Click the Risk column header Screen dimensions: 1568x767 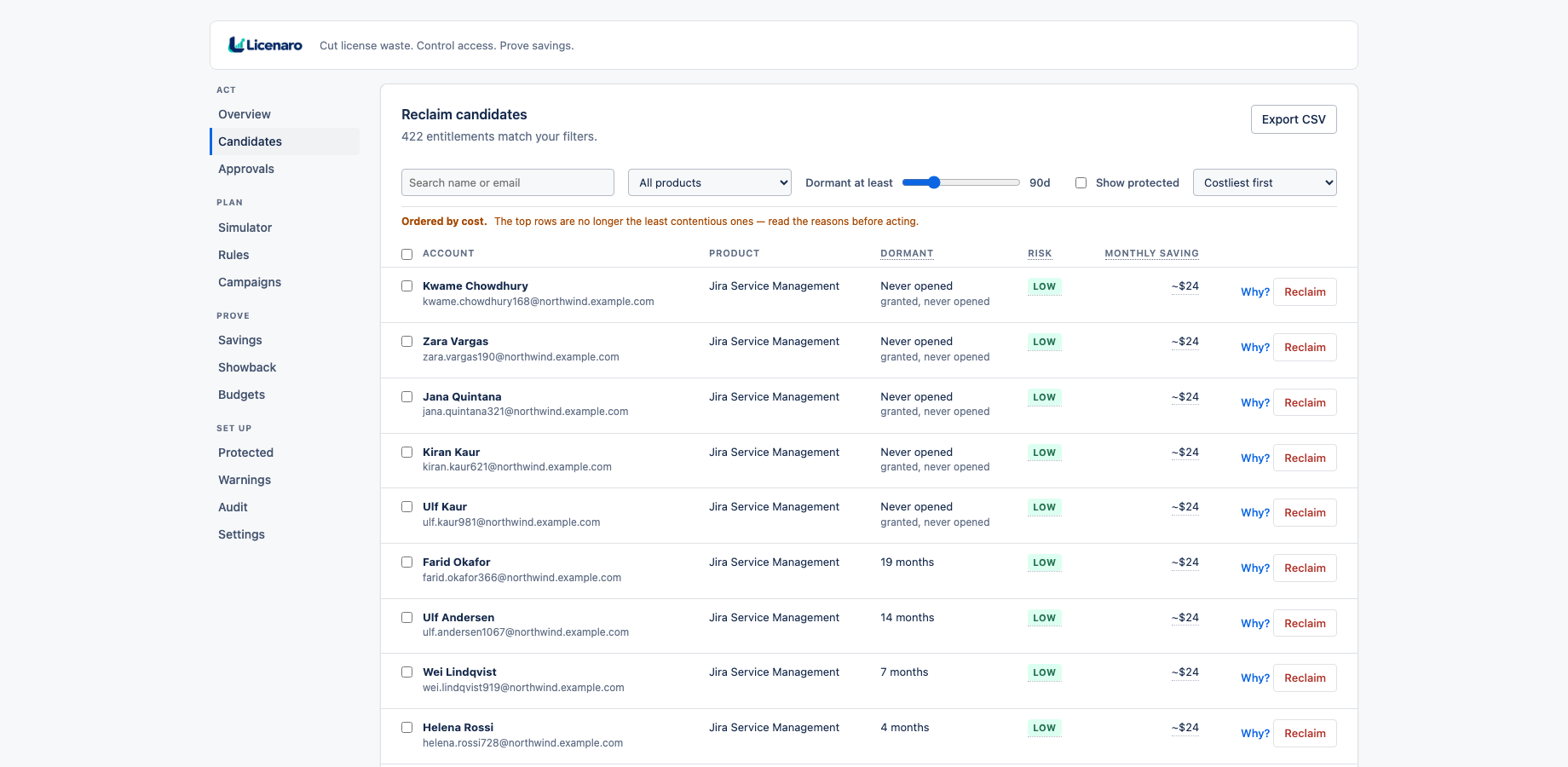1040,253
